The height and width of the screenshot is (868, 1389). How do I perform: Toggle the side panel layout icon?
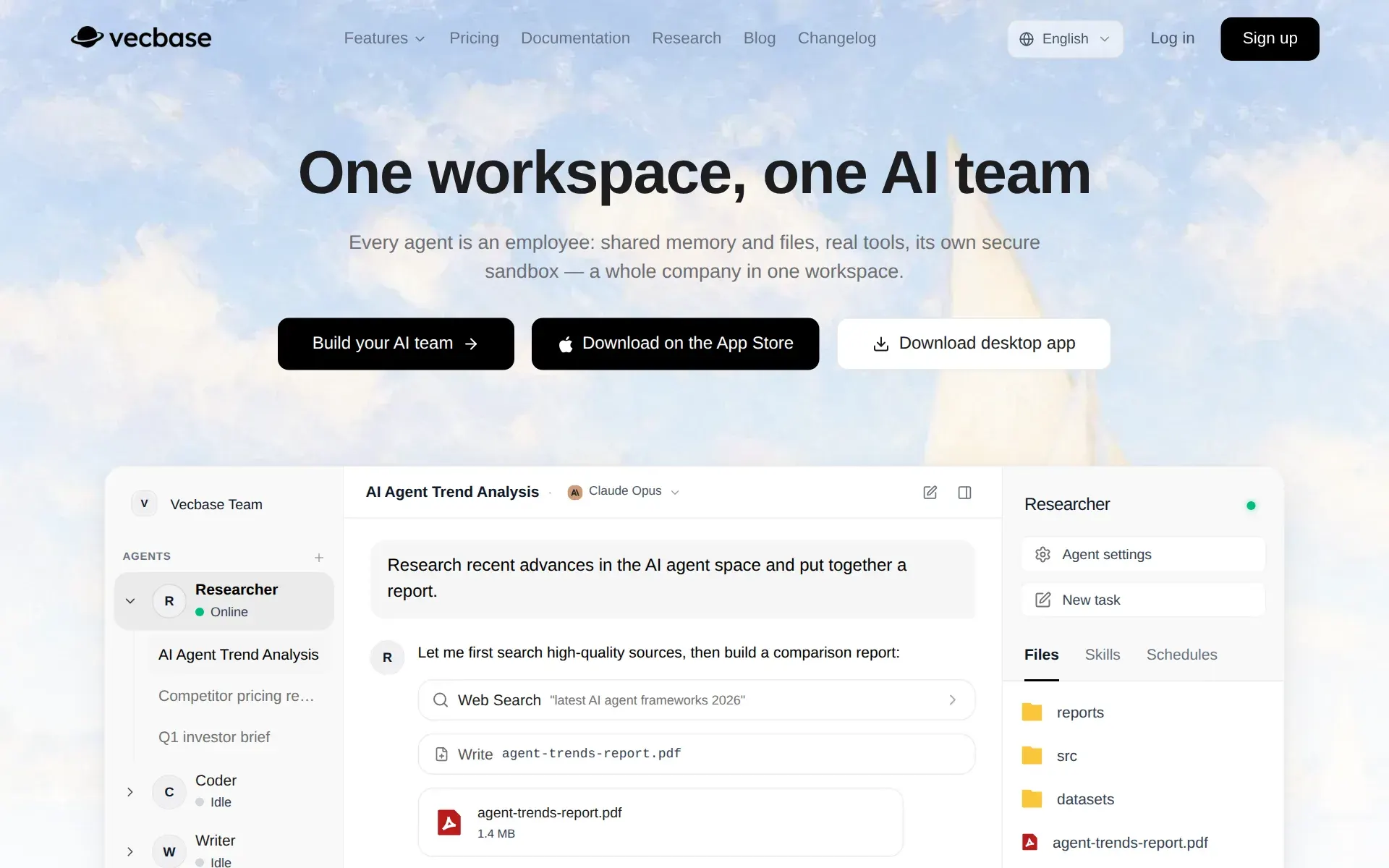pyautogui.click(x=964, y=493)
